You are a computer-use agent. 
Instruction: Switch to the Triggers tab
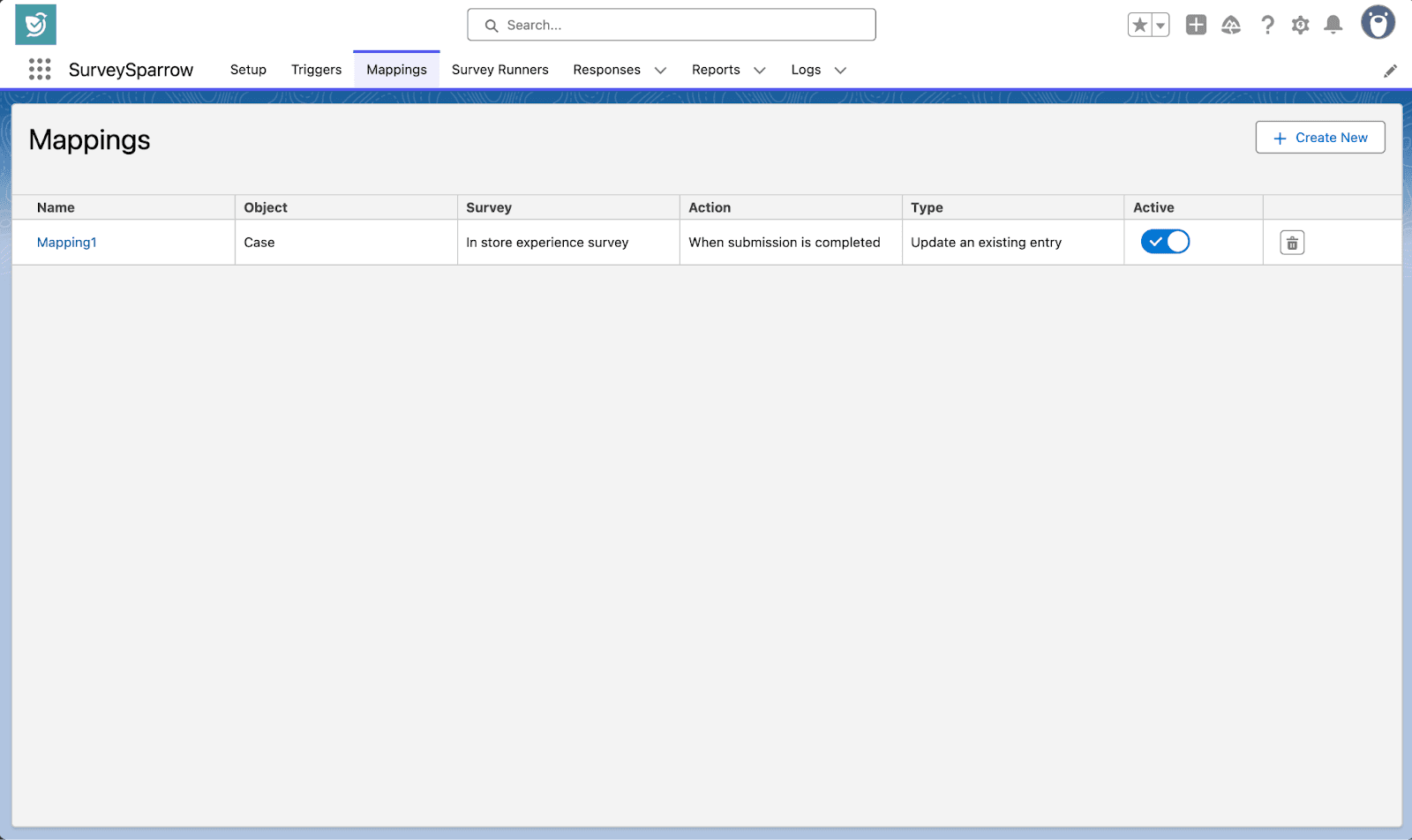[x=316, y=70]
